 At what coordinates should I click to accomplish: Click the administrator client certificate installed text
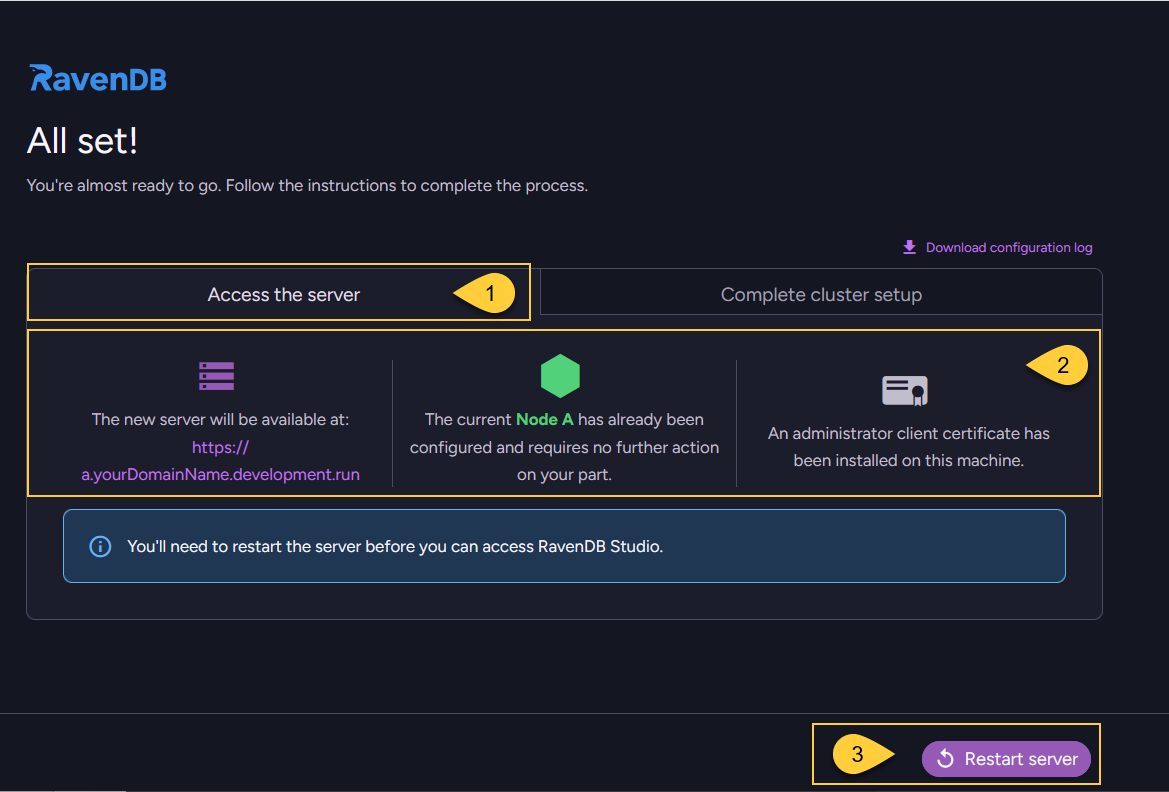pyautogui.click(x=908, y=447)
